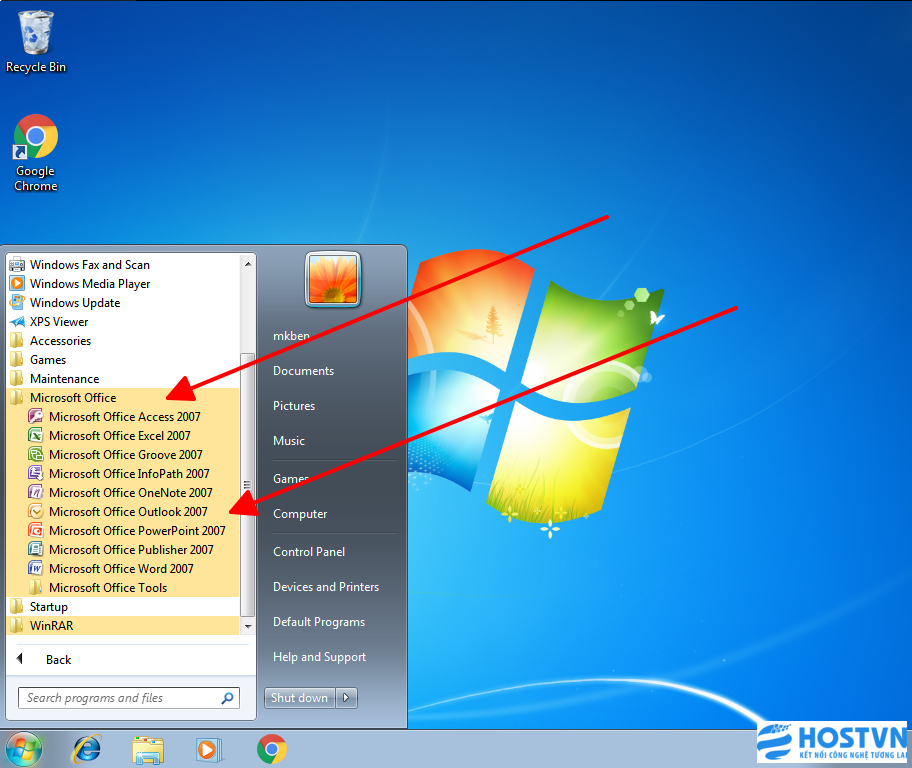912x768 pixels.
Task: Click the Publisher 2007 icon
Action: tap(35, 550)
